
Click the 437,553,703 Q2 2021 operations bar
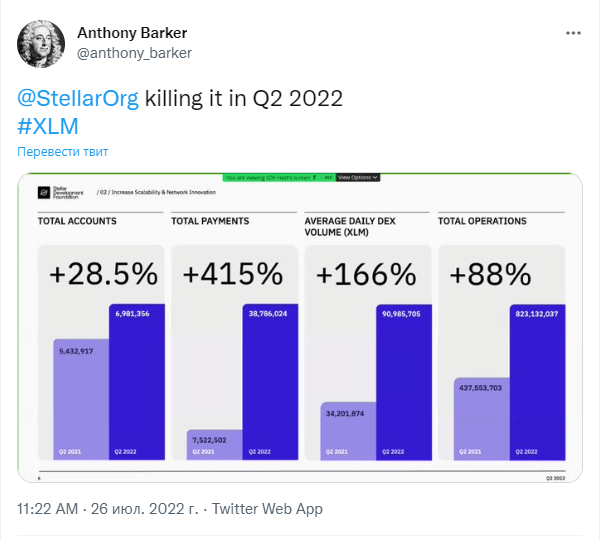click(x=482, y=419)
